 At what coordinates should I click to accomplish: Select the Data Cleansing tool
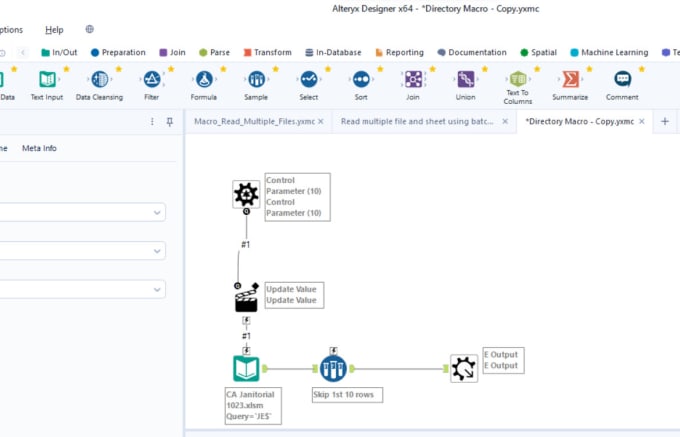coord(100,80)
